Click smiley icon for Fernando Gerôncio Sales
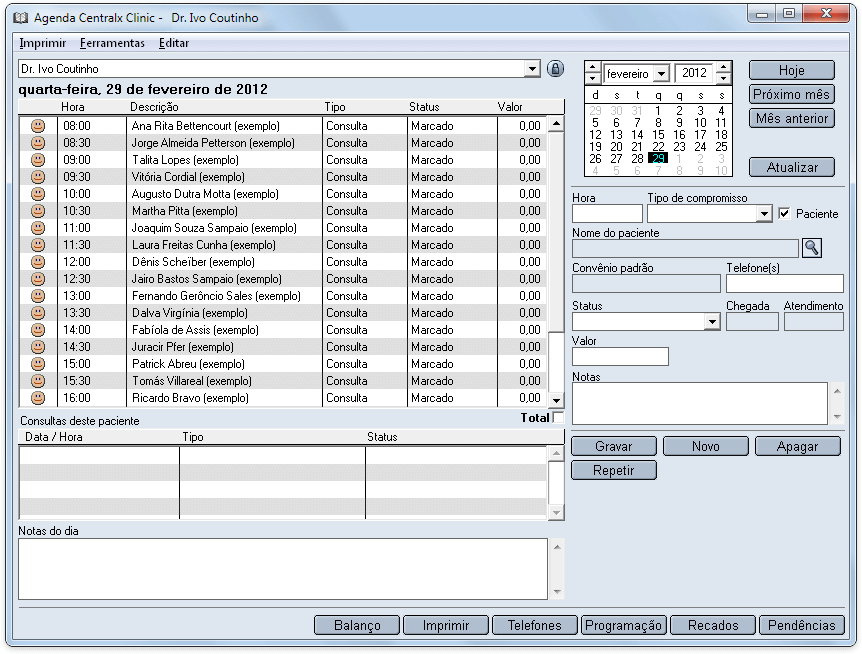Image resolution: width=862 pixels, height=654 pixels. pos(38,296)
